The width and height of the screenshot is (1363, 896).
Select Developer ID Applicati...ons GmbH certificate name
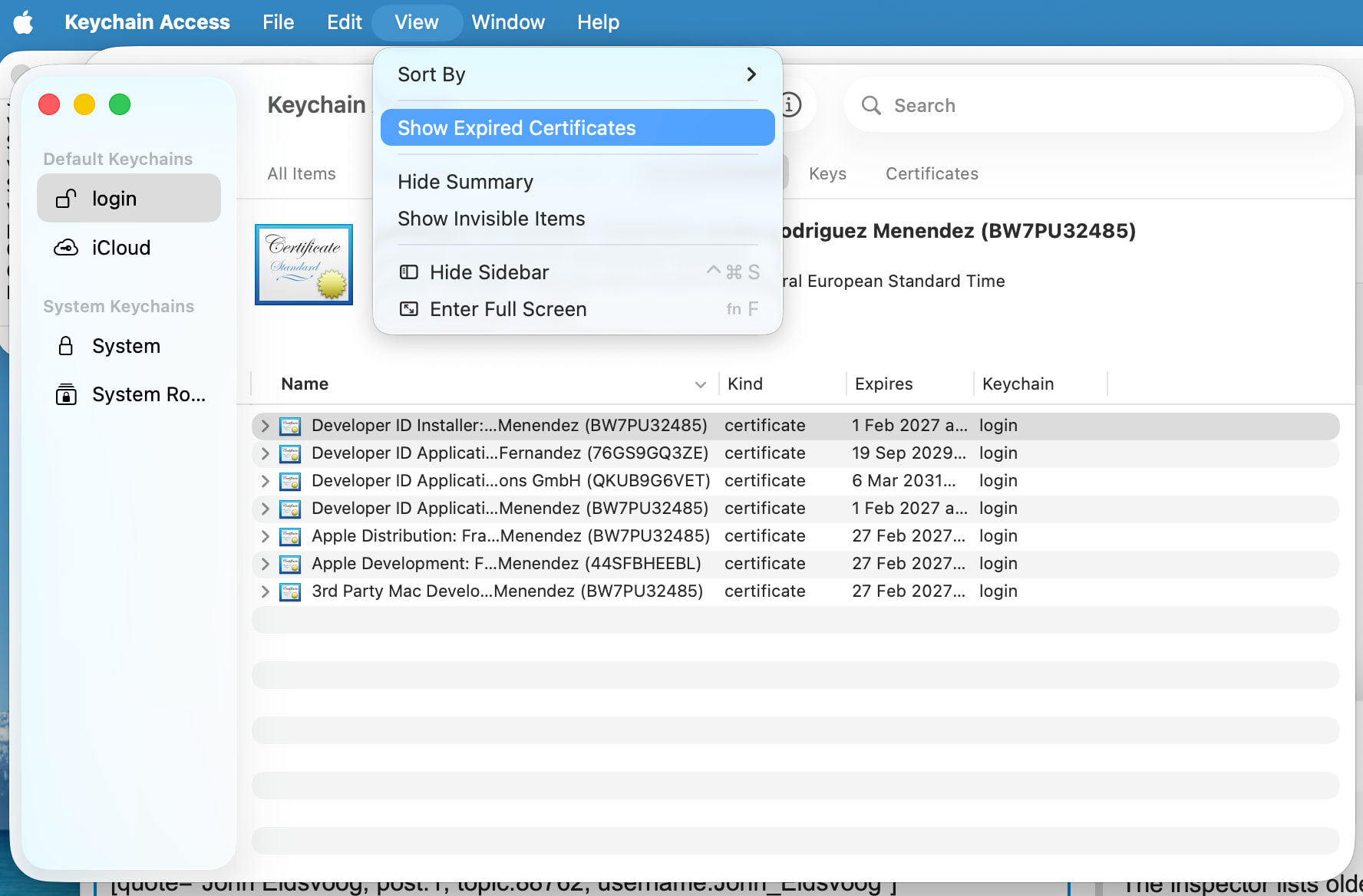point(511,481)
